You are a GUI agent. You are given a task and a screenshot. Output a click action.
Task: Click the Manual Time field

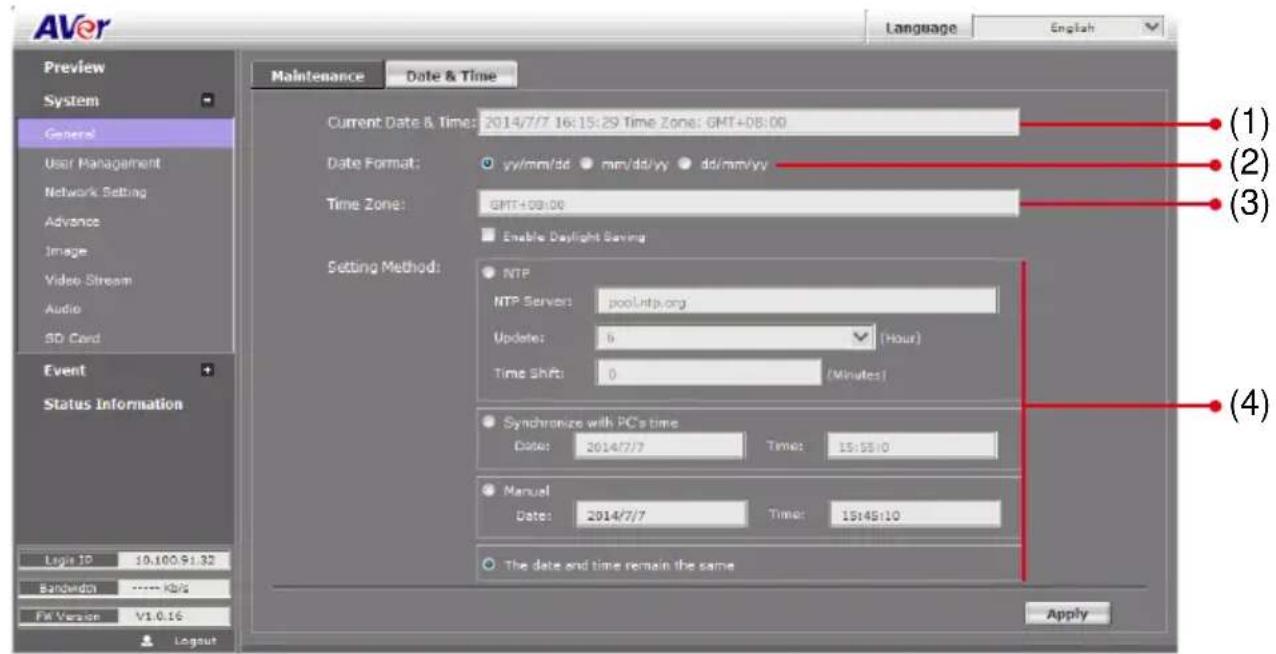click(914, 516)
